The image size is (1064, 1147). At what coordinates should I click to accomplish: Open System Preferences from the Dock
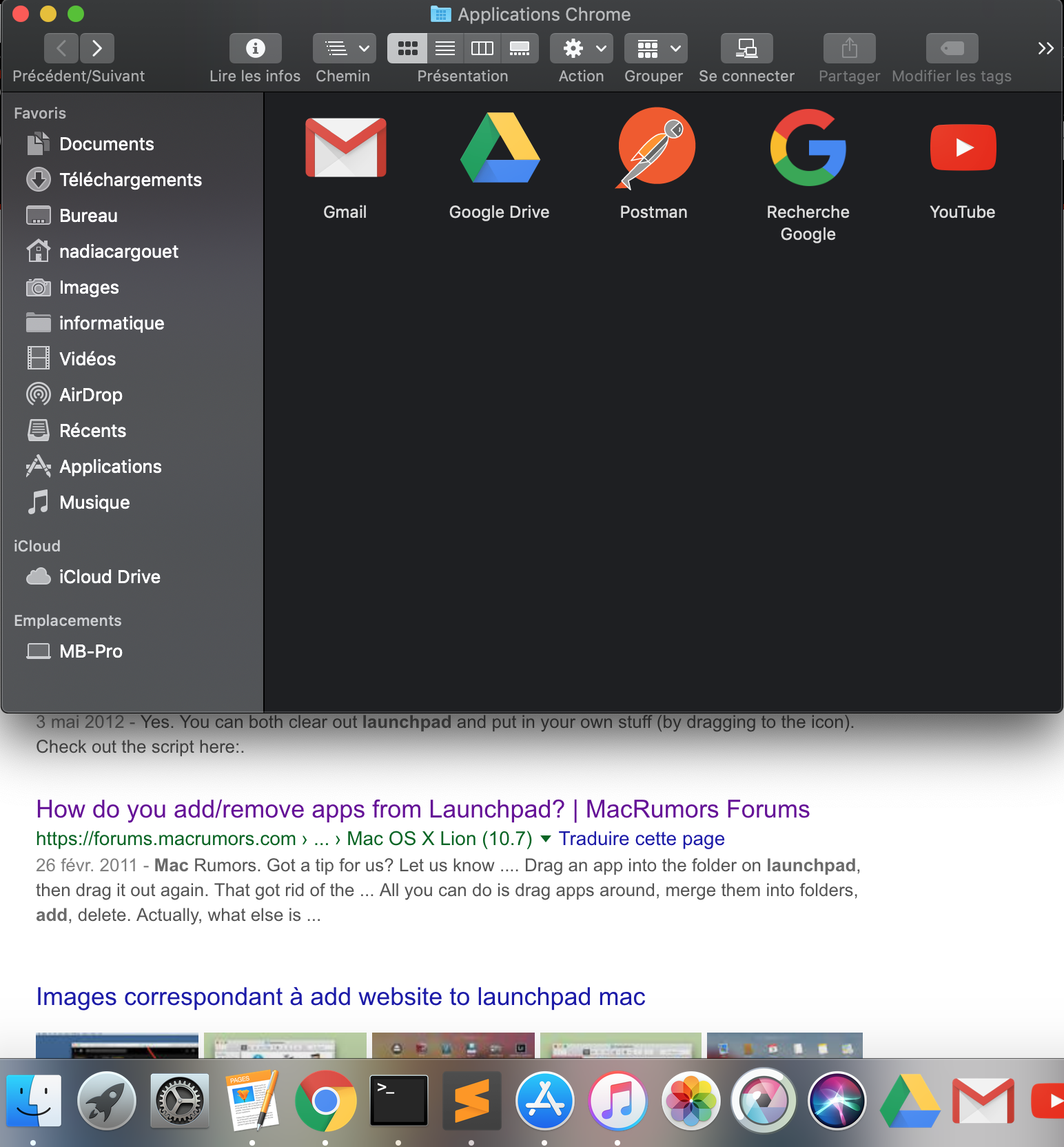(x=179, y=1101)
